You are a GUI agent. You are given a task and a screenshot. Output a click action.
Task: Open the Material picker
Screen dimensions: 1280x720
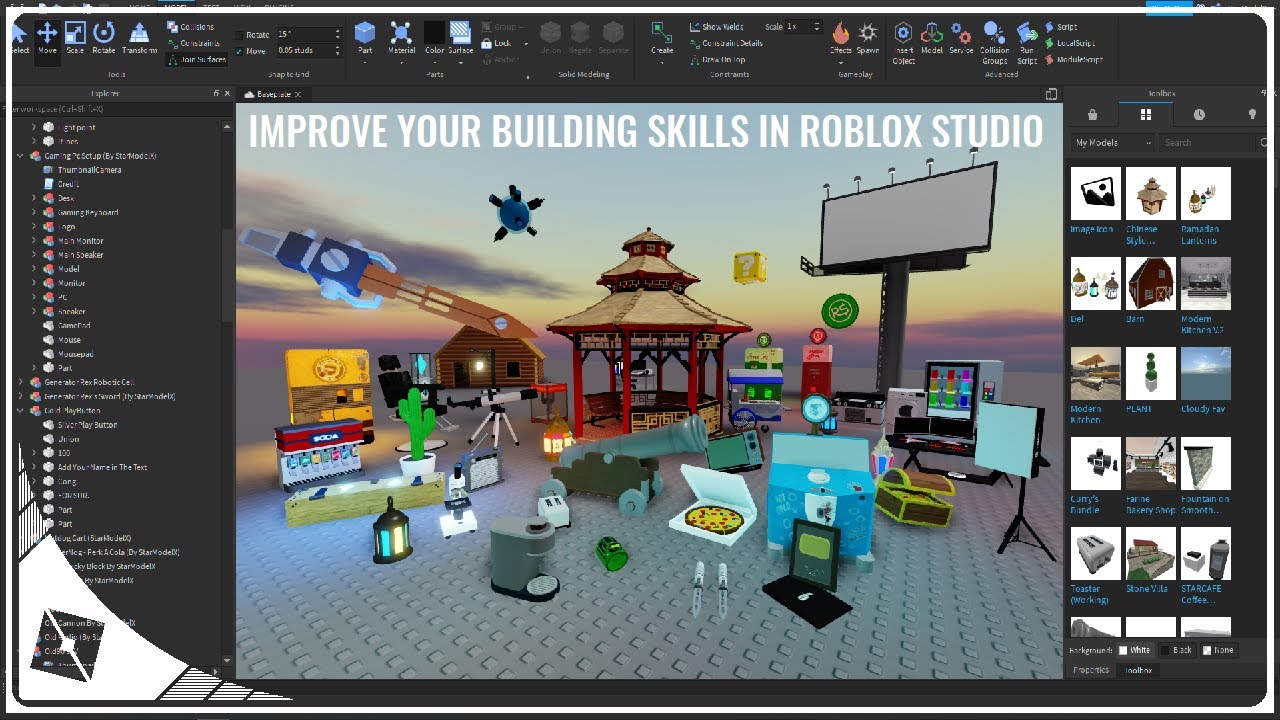401,39
